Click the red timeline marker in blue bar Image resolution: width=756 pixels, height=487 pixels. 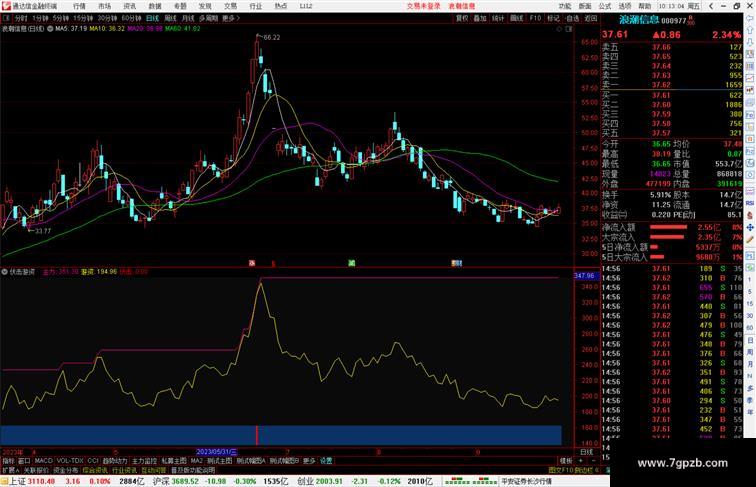pos(256,435)
